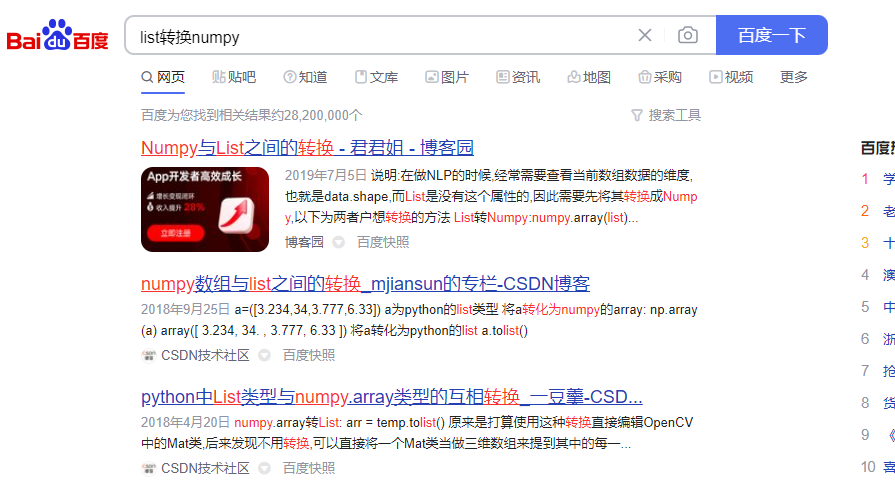Open the 地图 tab

pos(589,77)
